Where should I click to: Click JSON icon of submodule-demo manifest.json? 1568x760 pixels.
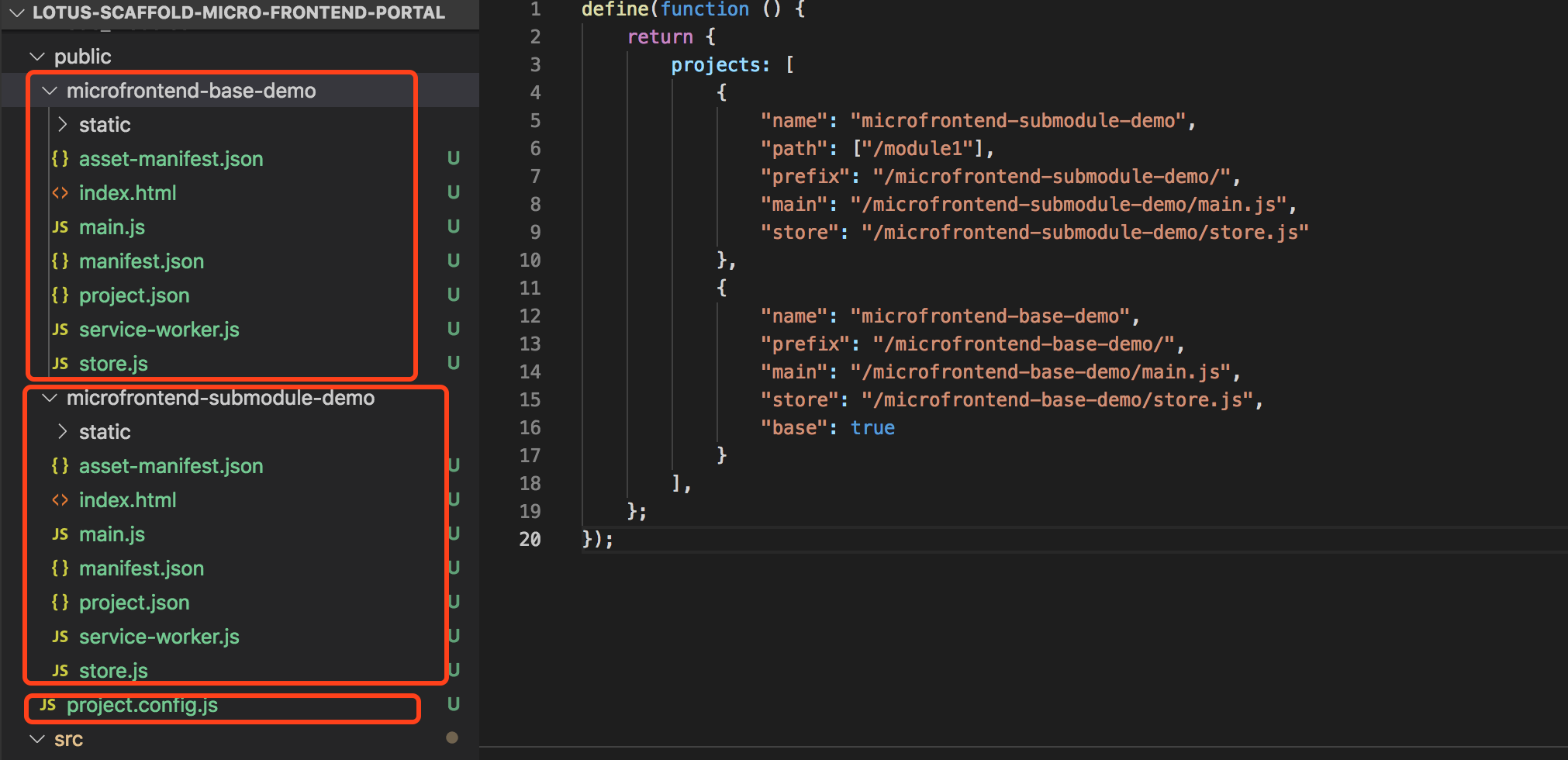pos(60,568)
